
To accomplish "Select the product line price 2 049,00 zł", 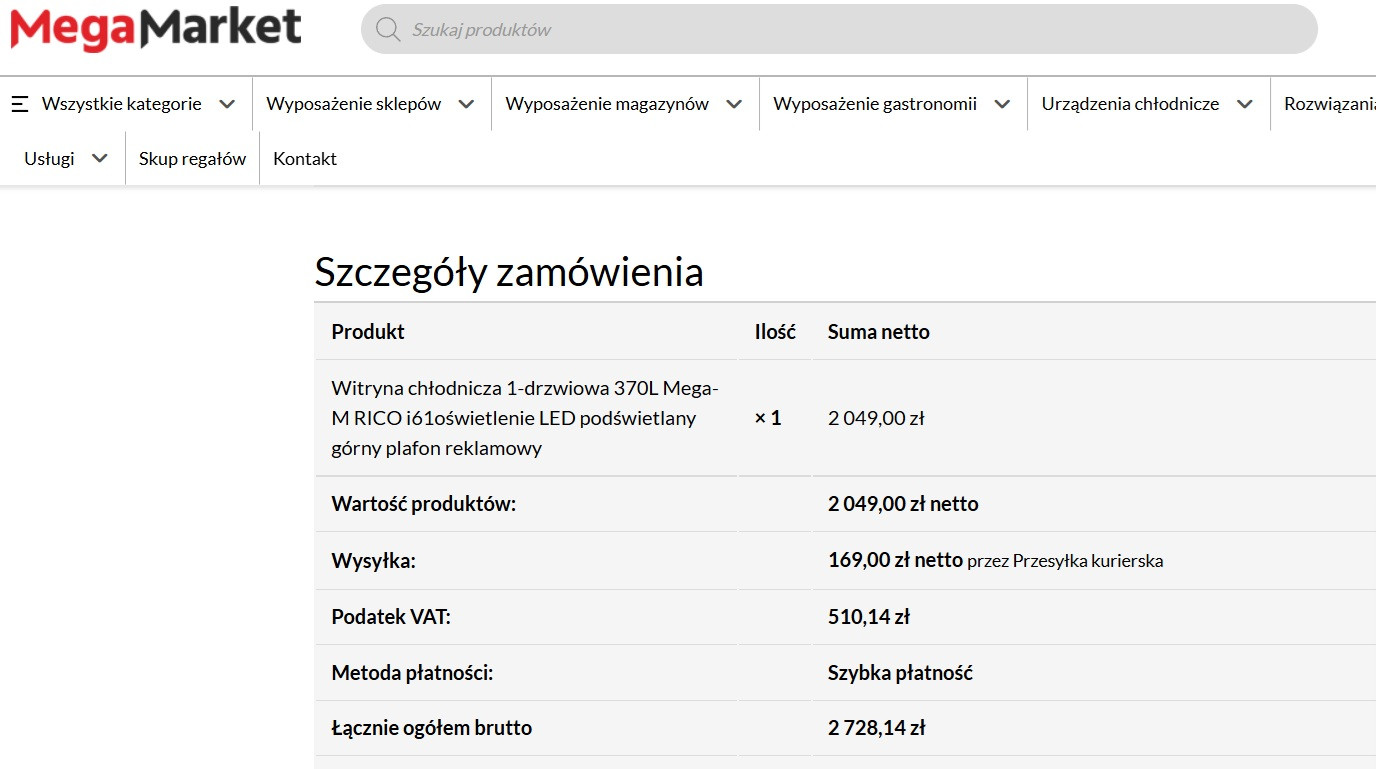I will point(876,418).
